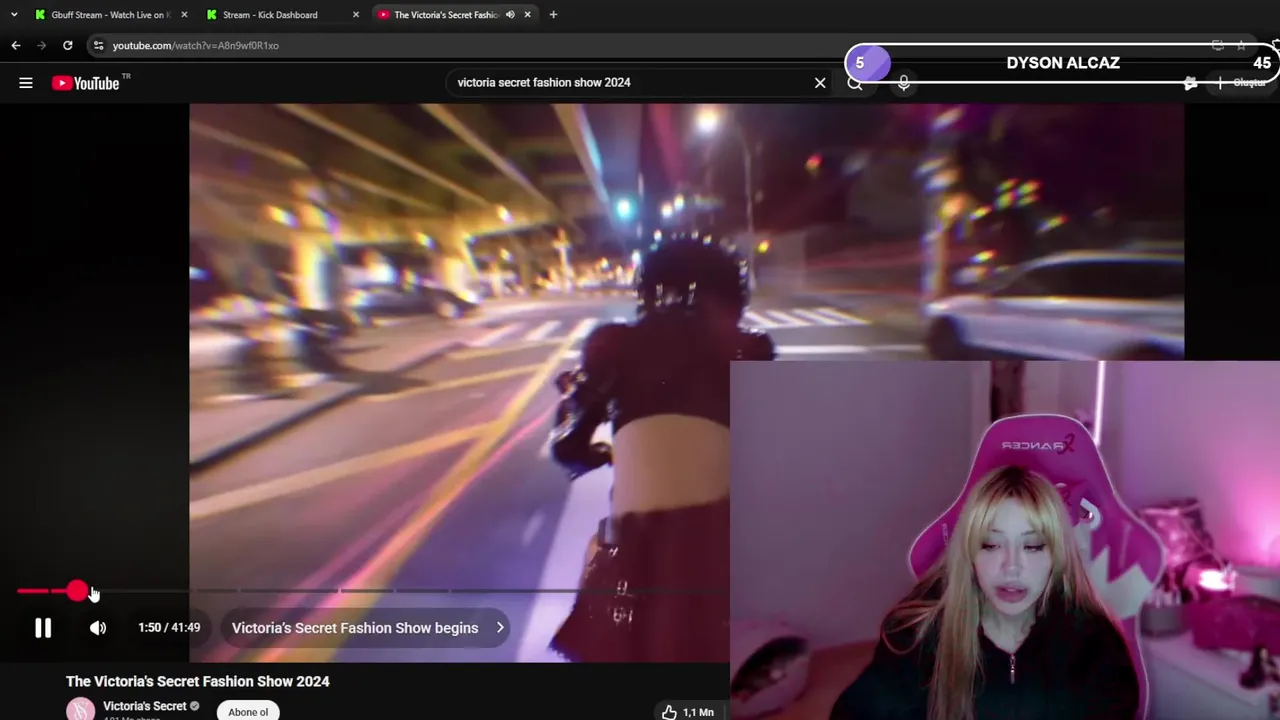Open the Victoria's Secret channel avatar
Image resolution: width=1280 pixels, height=720 pixels.
point(80,710)
